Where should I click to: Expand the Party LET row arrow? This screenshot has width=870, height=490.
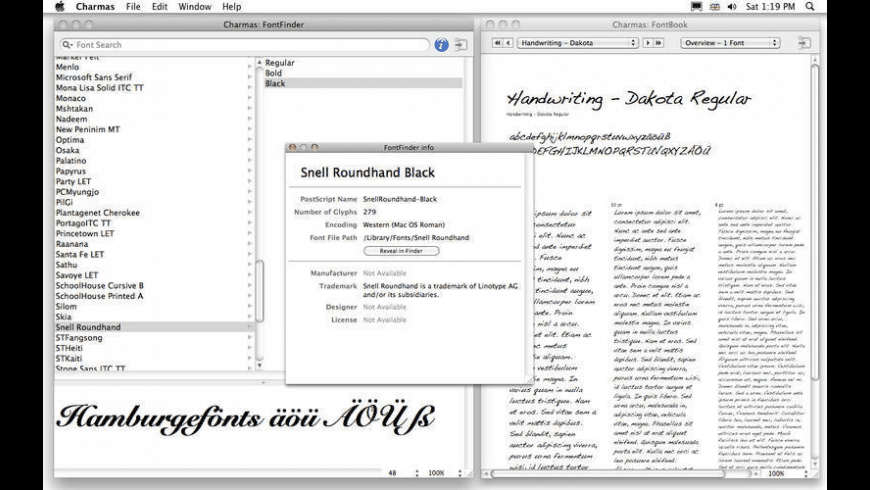(x=250, y=181)
